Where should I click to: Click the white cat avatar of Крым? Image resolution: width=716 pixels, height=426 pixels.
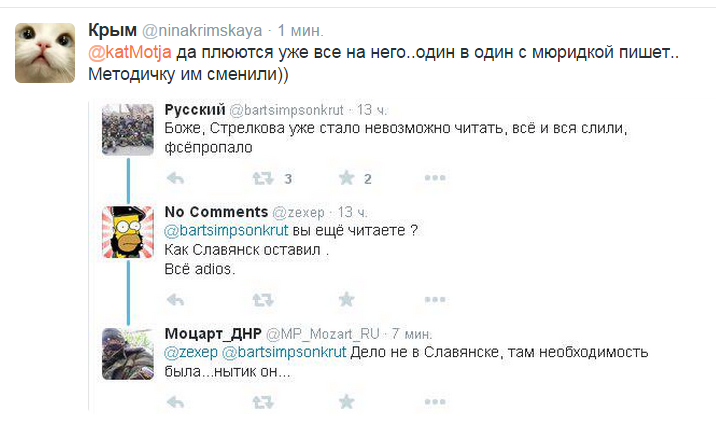pyautogui.click(x=46, y=50)
